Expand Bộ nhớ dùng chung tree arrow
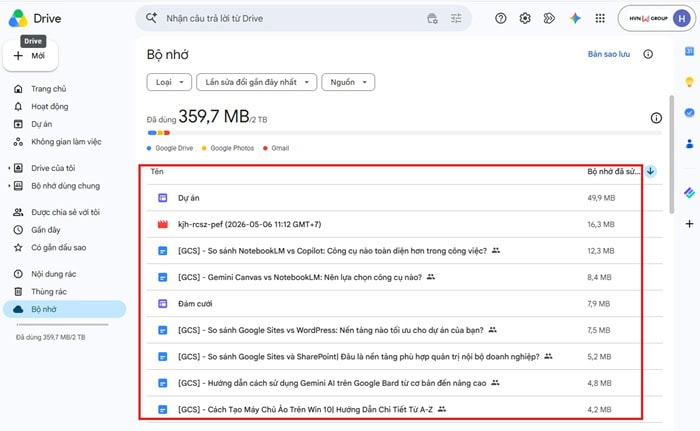 tap(8, 186)
